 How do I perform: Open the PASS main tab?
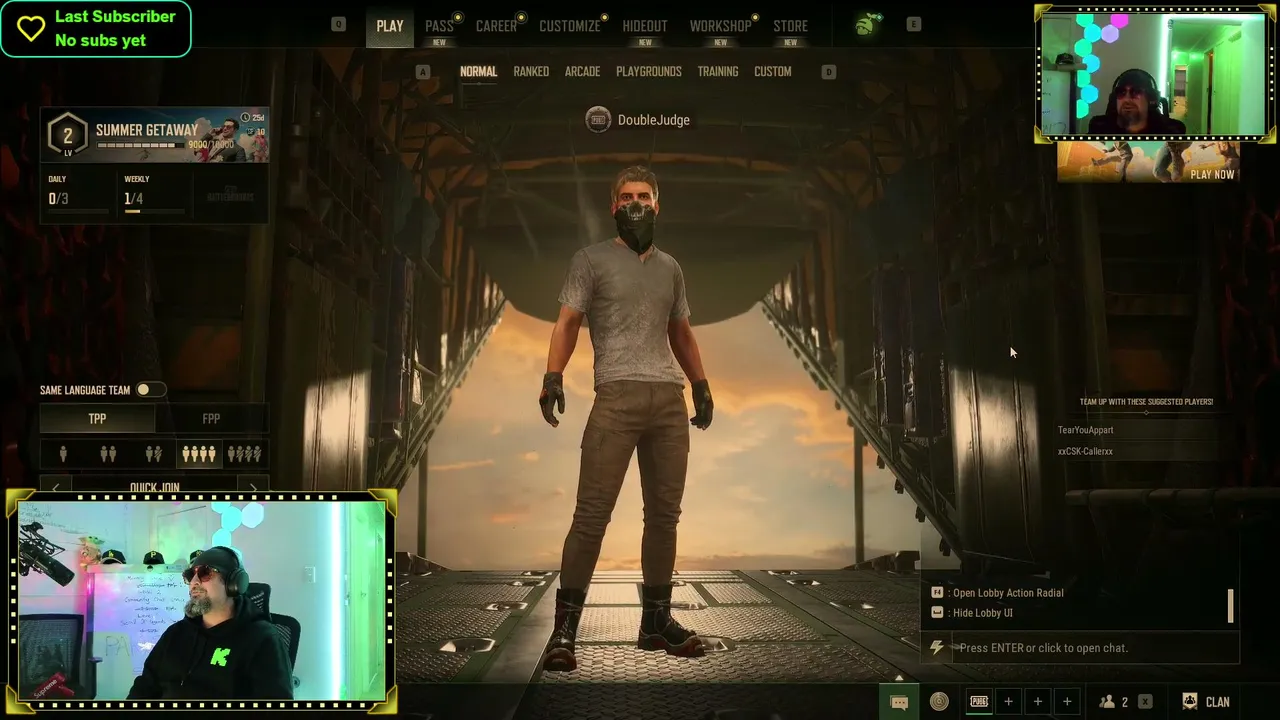(439, 26)
